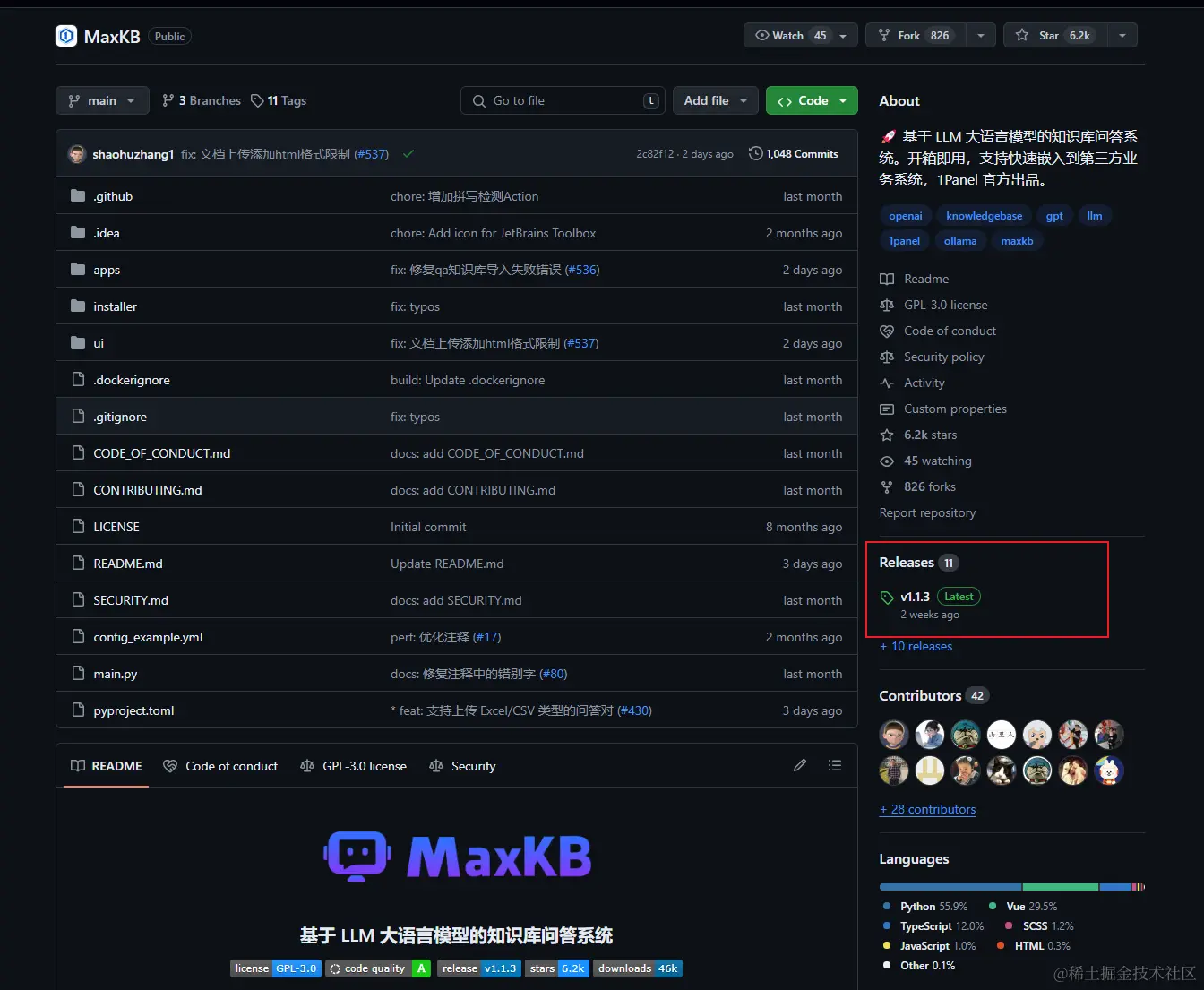Click the ollama topic tag
The height and width of the screenshot is (990, 1204).
tap(960, 241)
